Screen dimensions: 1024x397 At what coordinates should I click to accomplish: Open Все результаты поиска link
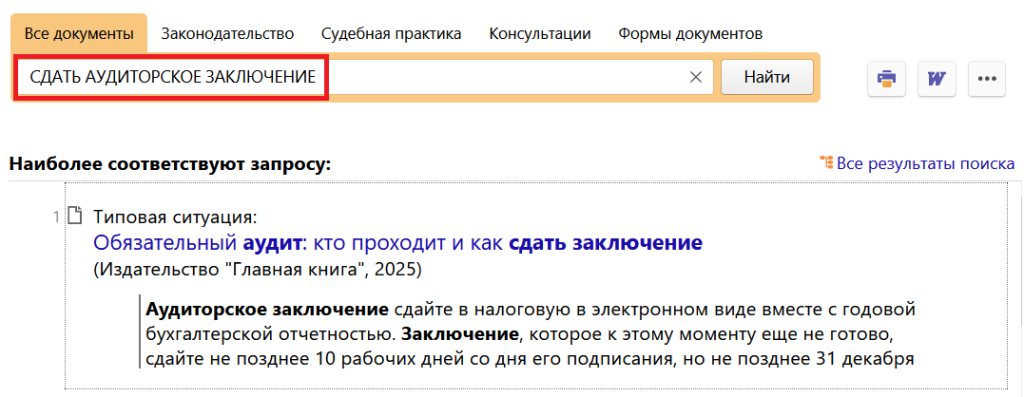click(926, 163)
